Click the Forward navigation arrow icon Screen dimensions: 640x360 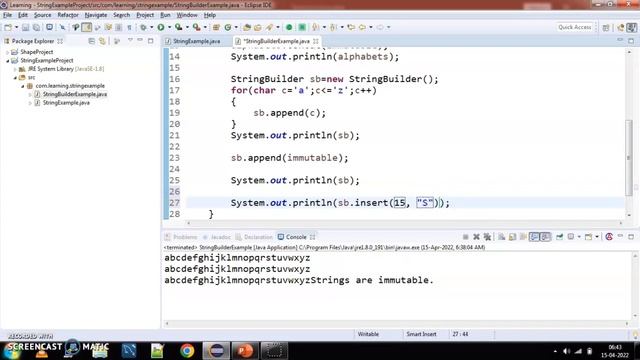(x=380, y=27)
